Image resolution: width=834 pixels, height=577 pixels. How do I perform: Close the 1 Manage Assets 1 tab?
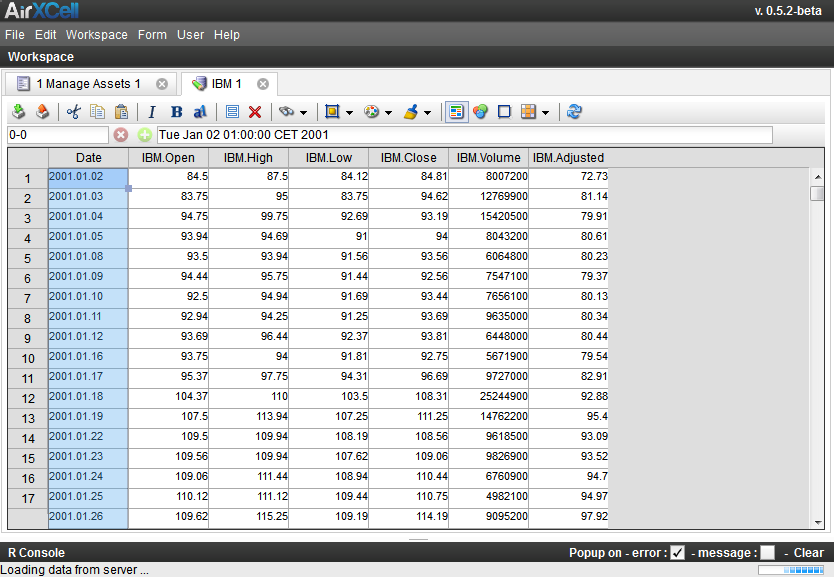[162, 84]
